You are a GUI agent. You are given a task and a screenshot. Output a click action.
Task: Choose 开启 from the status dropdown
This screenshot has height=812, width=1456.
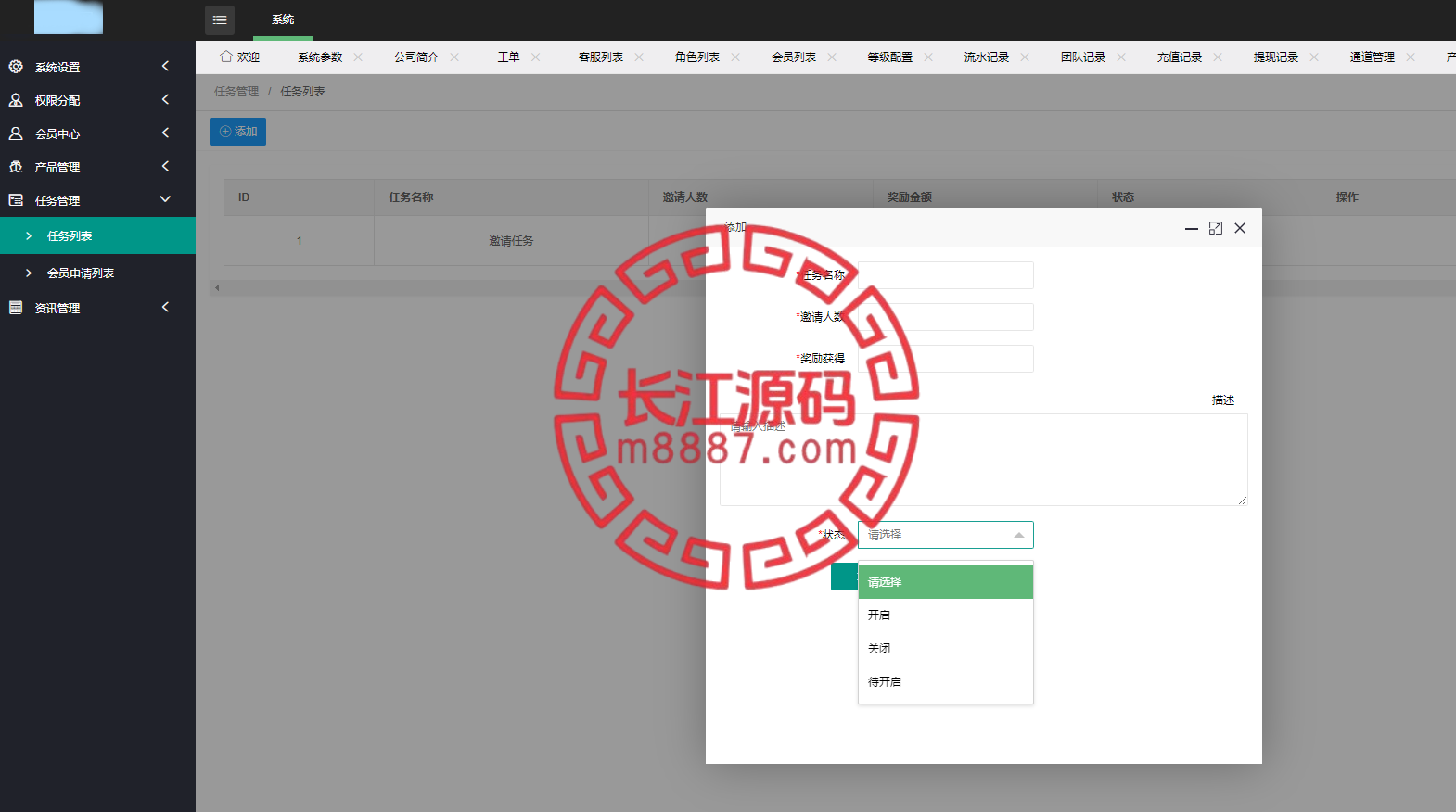pos(945,615)
